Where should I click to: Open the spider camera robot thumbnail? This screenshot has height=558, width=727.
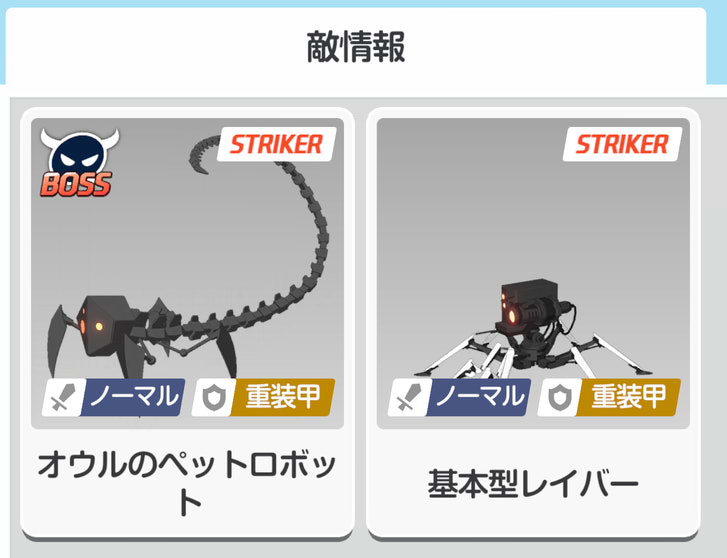point(533,274)
